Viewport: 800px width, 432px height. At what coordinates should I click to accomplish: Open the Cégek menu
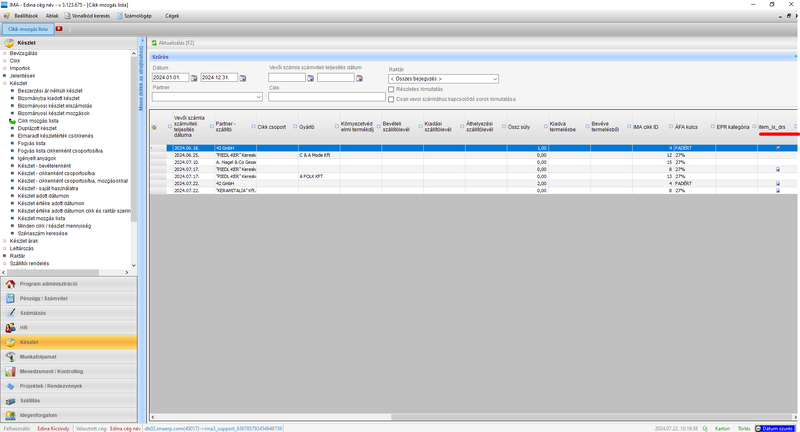172,16
